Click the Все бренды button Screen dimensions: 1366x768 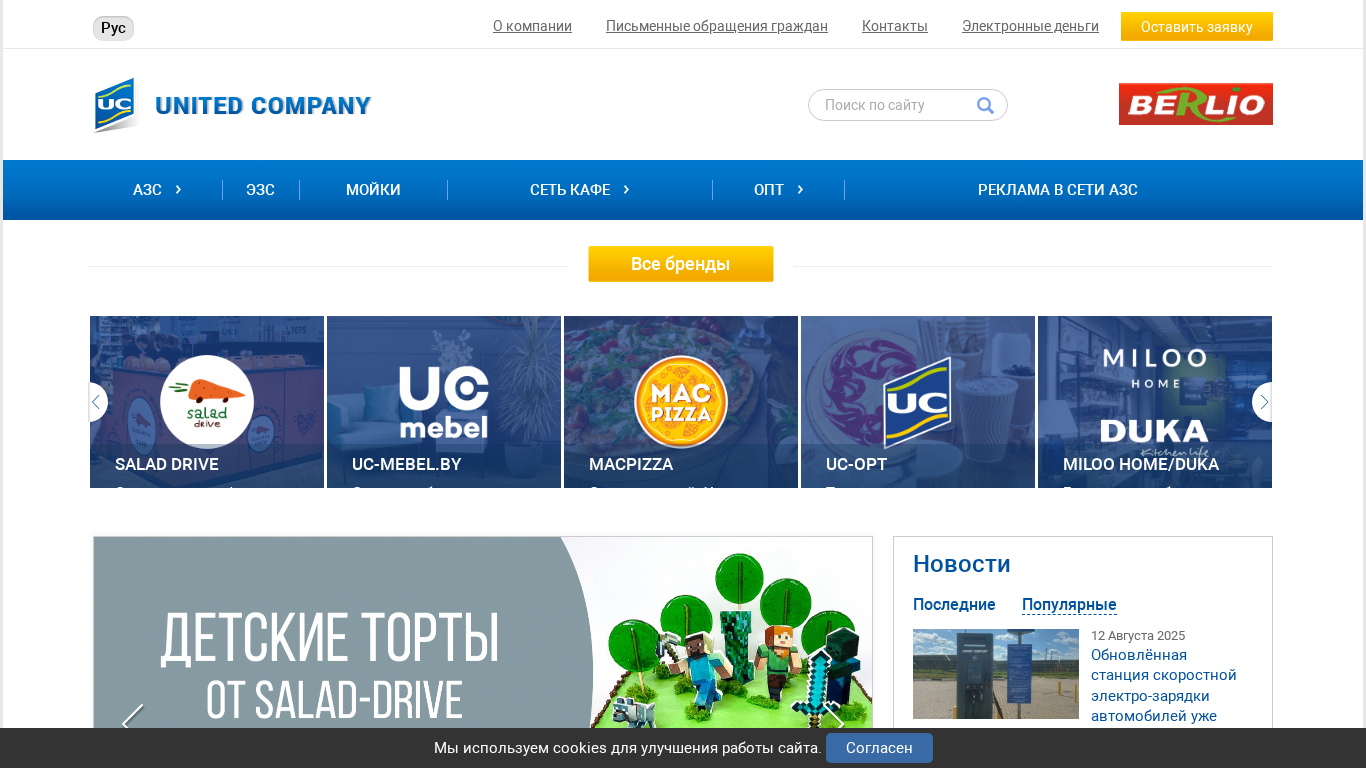[x=681, y=264]
